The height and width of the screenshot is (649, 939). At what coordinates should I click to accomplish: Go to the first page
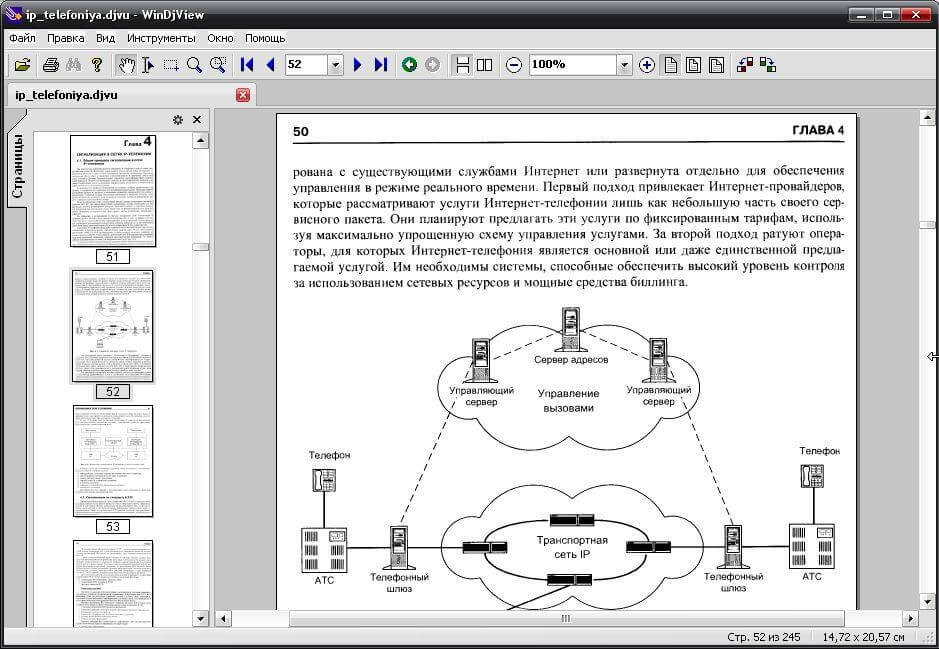(x=247, y=65)
